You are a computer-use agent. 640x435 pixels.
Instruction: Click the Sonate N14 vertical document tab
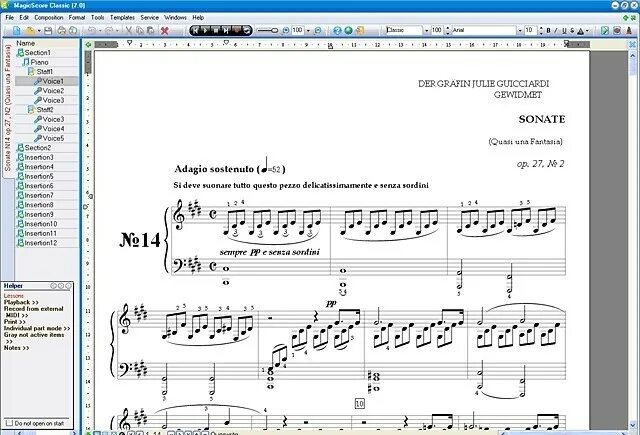point(8,108)
